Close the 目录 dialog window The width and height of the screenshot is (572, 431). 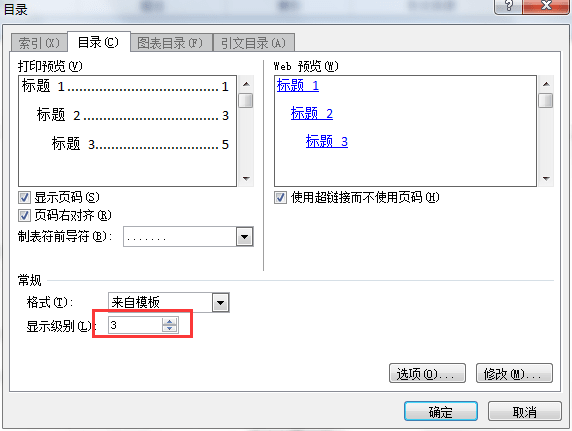[546, 6]
